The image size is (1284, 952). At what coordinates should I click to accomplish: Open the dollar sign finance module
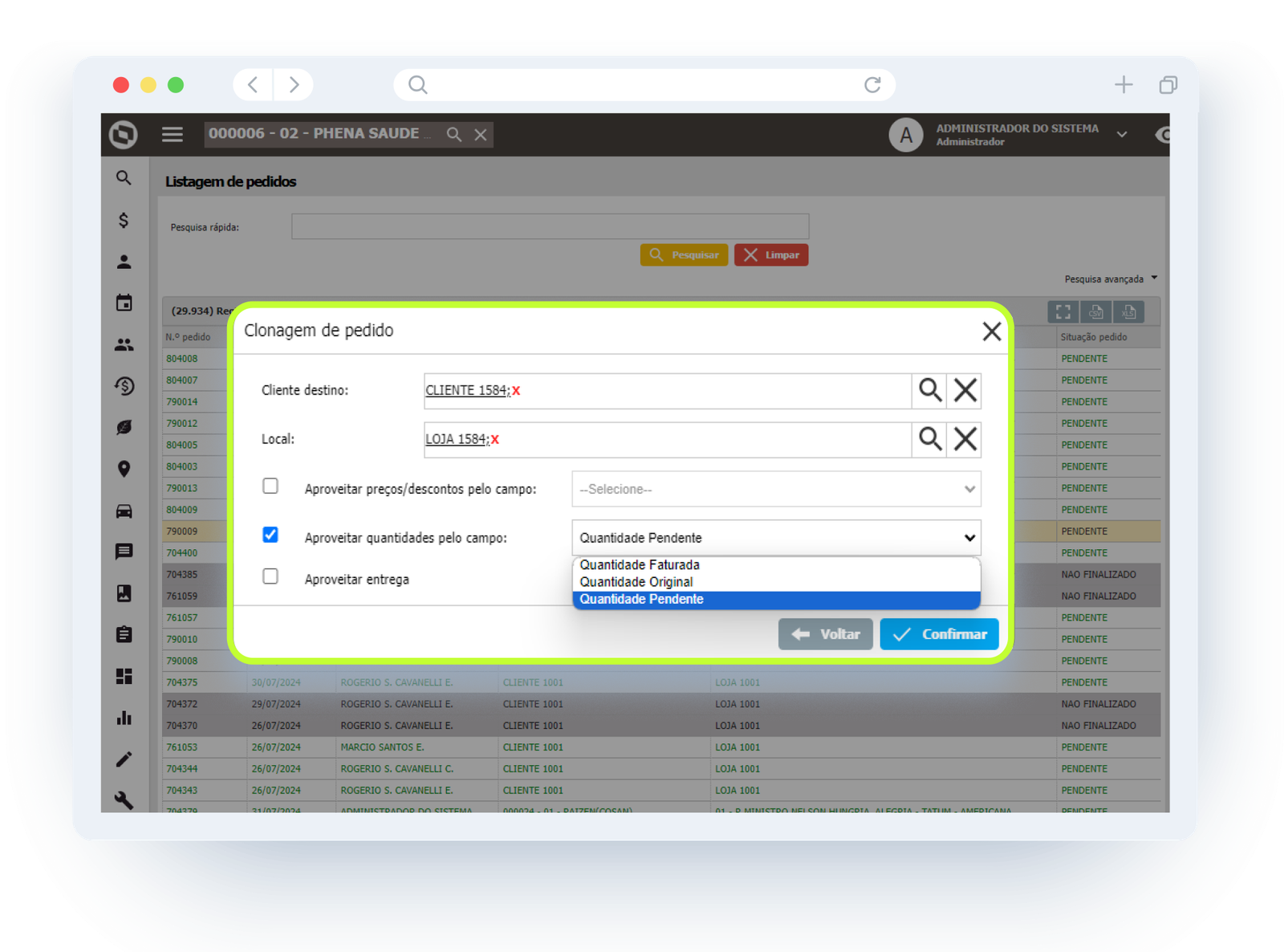124,220
